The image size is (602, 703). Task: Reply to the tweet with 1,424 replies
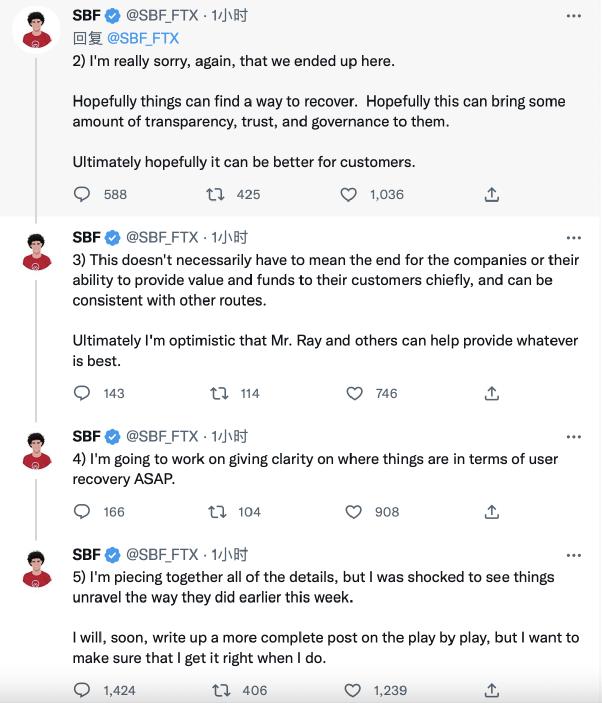(83, 689)
